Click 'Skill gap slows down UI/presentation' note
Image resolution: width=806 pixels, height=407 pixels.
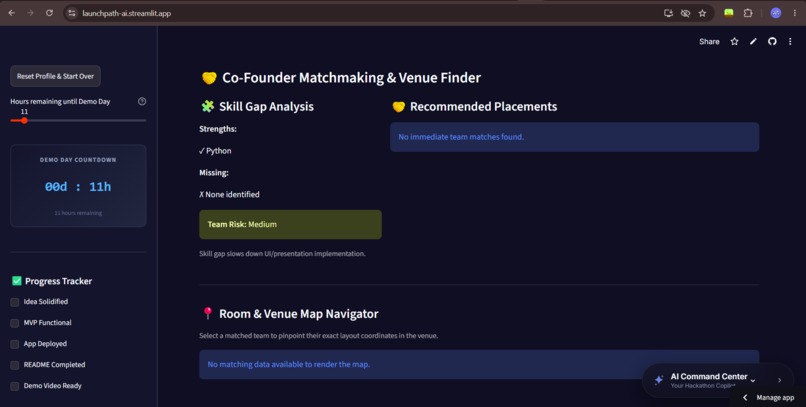pos(282,253)
